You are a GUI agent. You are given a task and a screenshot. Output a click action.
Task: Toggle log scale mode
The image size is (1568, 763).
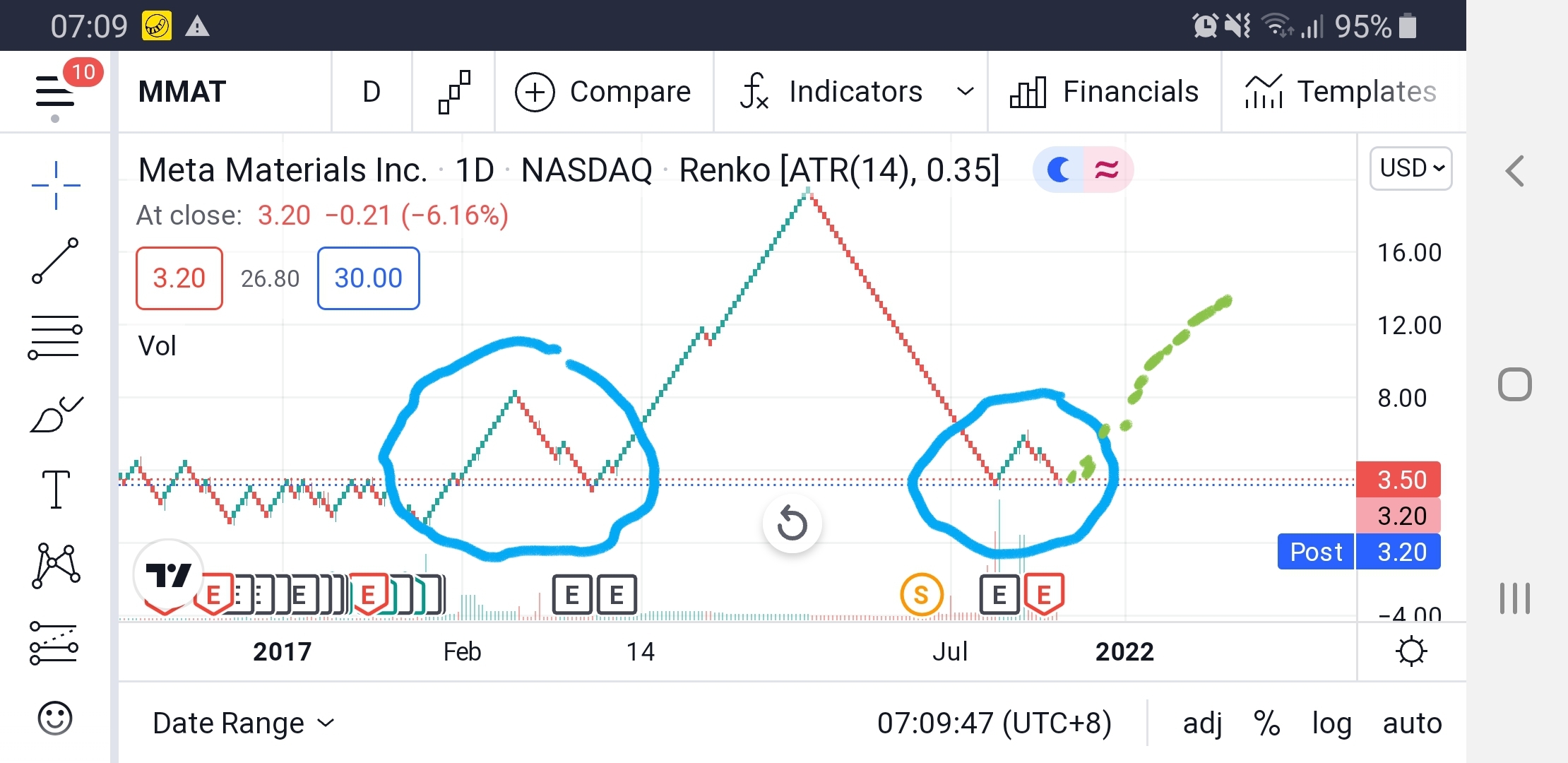pyautogui.click(x=1331, y=723)
